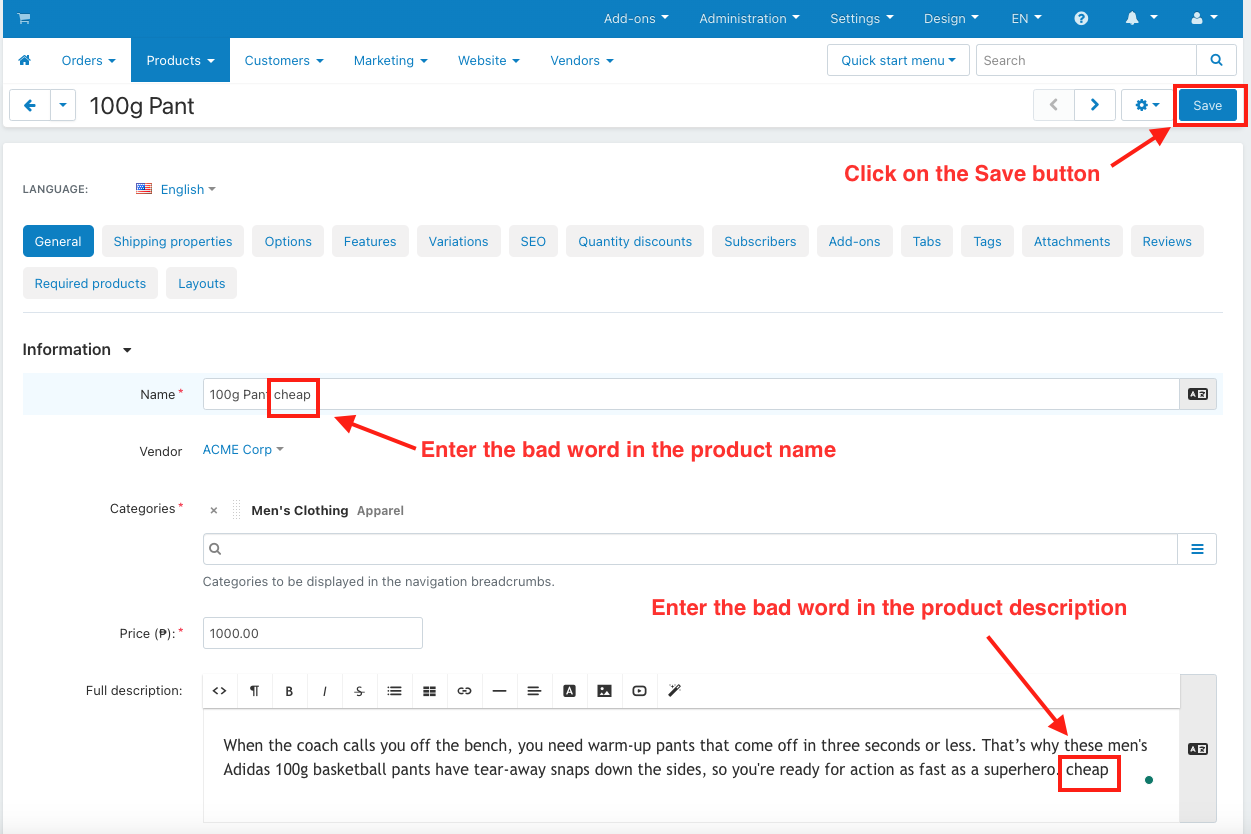Open the notifications bell menu
Screen dimensions: 1251x834
(x=1141, y=18)
